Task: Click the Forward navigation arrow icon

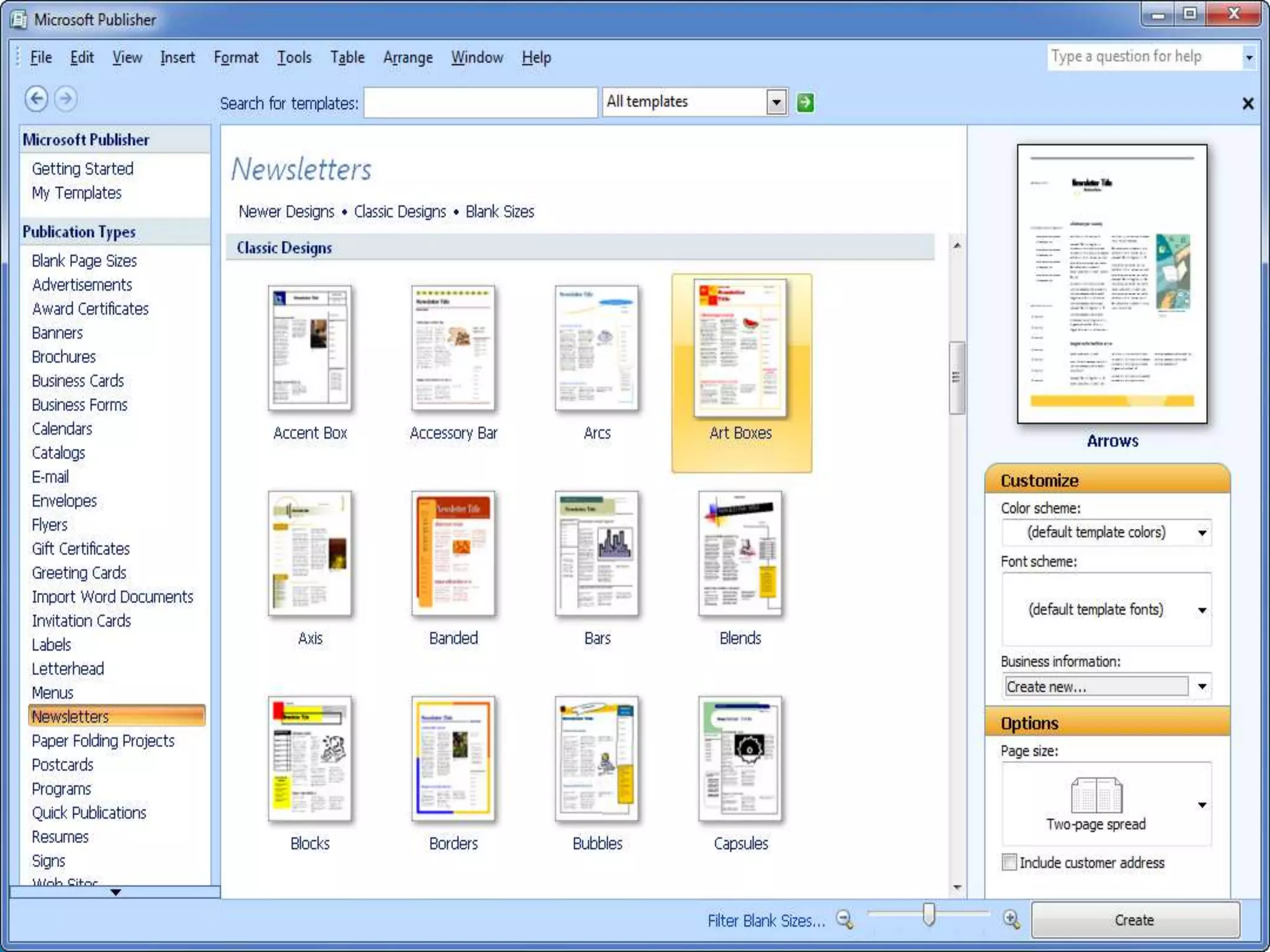Action: tap(66, 99)
